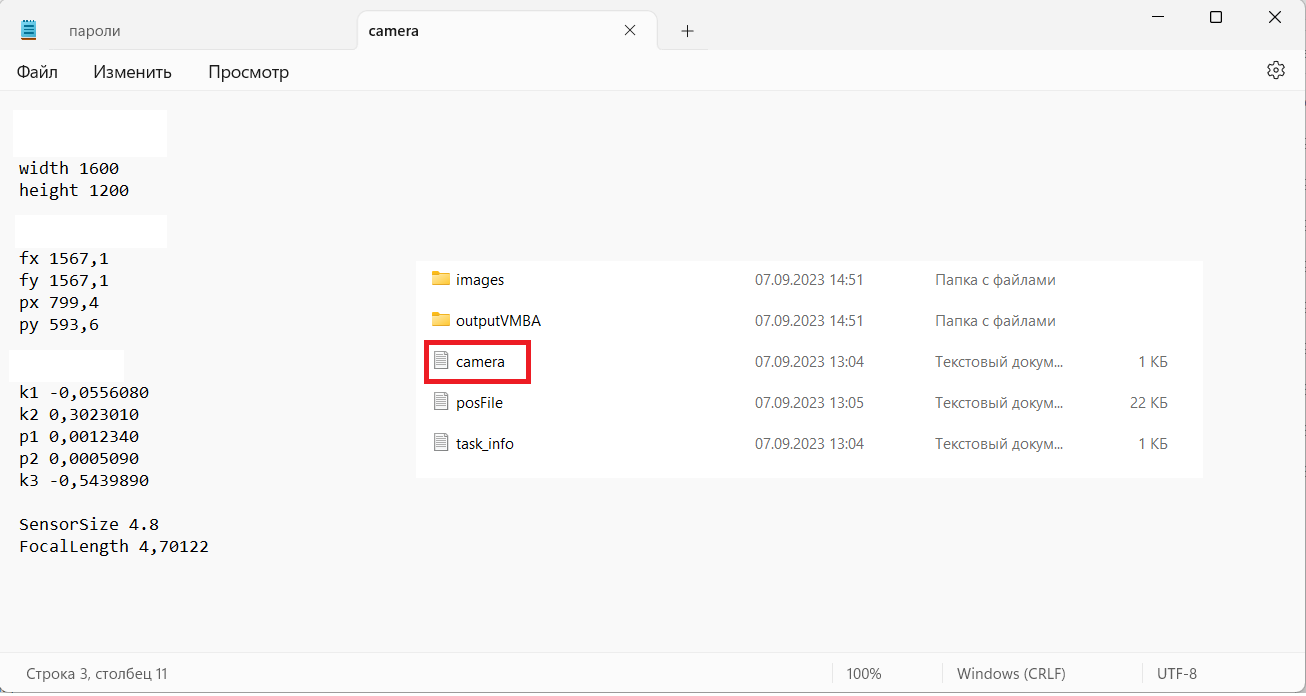
Task: Click images date 07.09.2023 14:51
Action: (809, 280)
